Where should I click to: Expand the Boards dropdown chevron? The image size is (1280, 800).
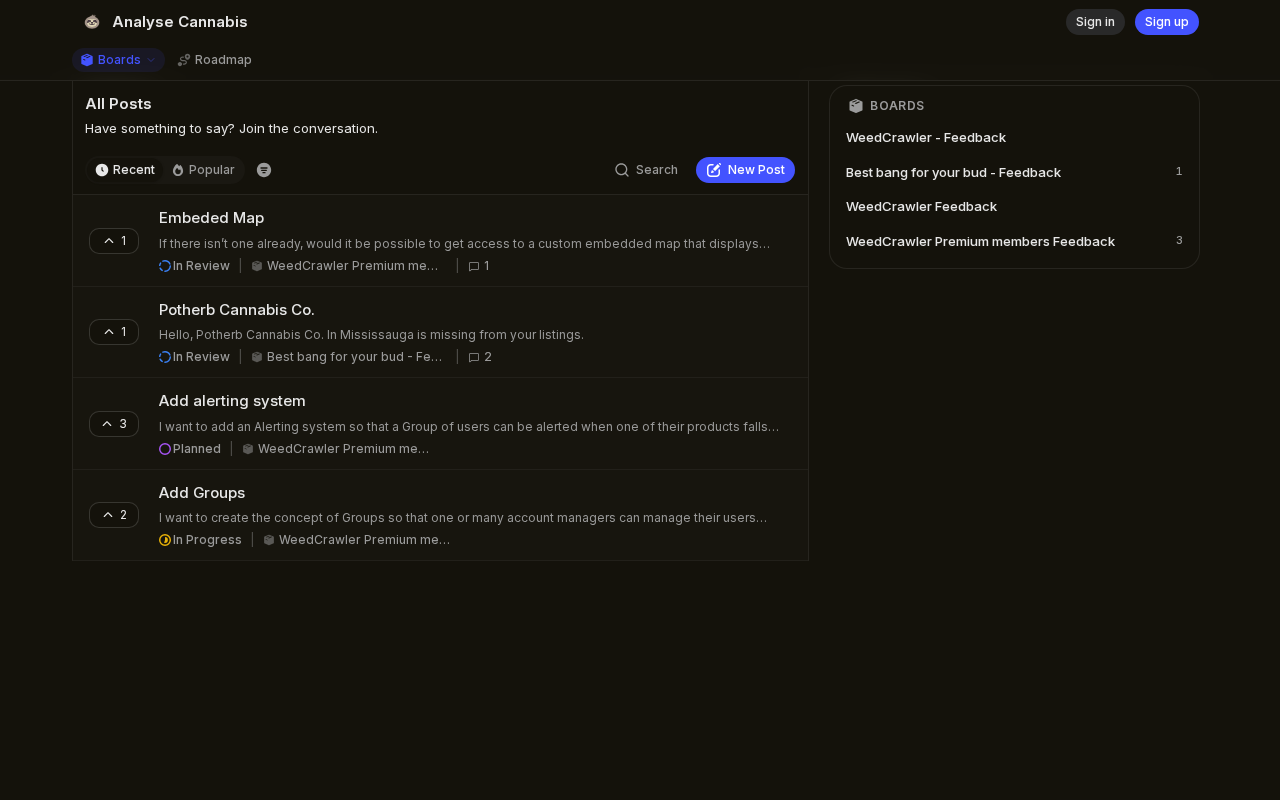coord(152,60)
